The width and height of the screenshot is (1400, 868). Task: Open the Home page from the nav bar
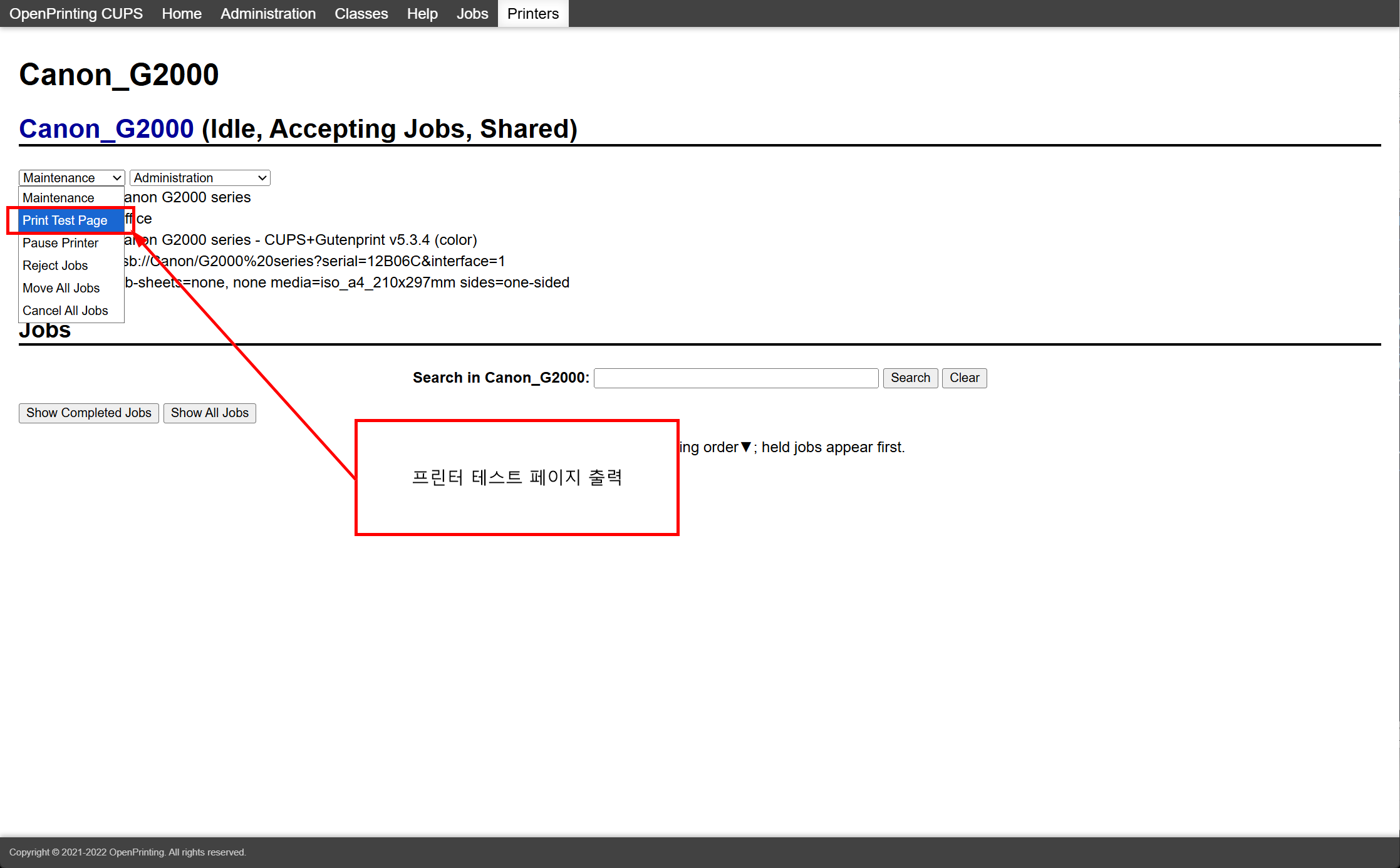182,14
